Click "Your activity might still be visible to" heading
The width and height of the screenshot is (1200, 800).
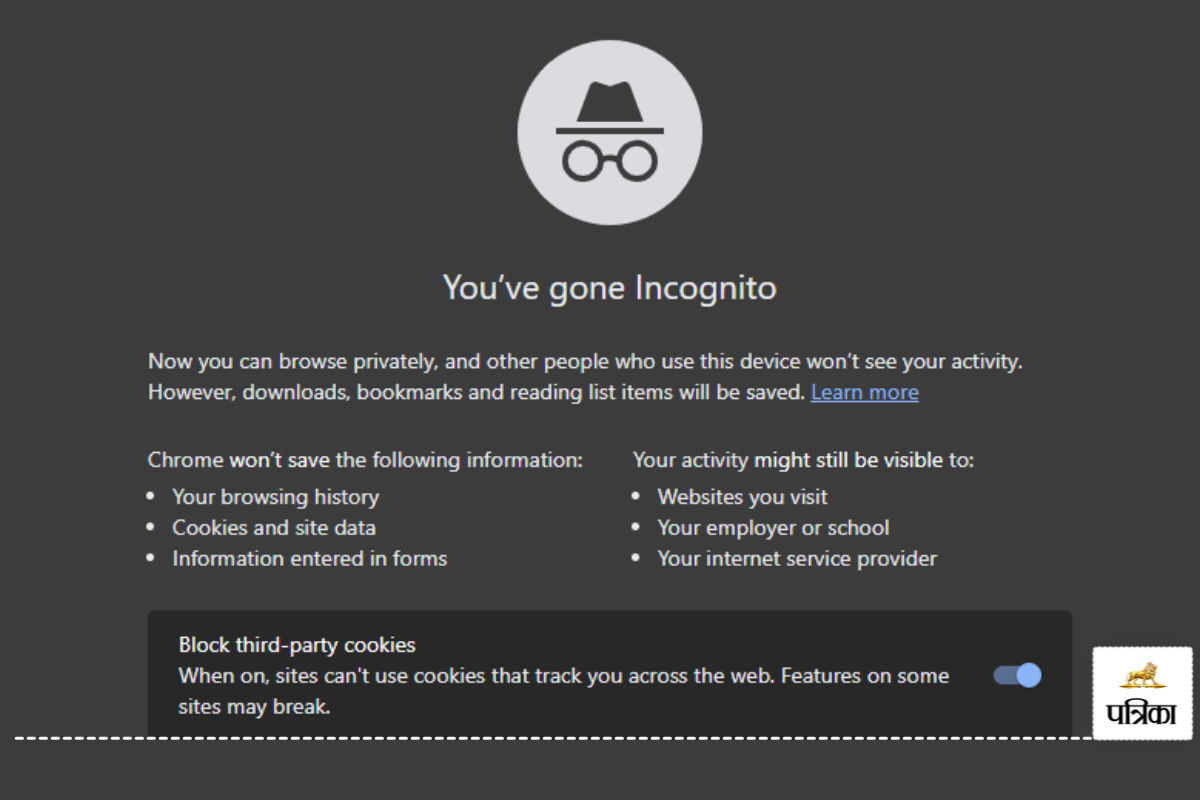coord(803,460)
